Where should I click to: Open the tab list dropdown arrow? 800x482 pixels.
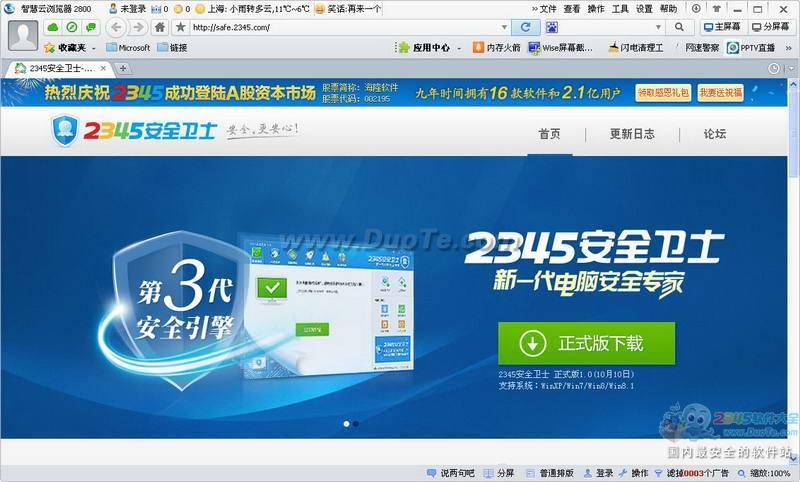point(790,68)
